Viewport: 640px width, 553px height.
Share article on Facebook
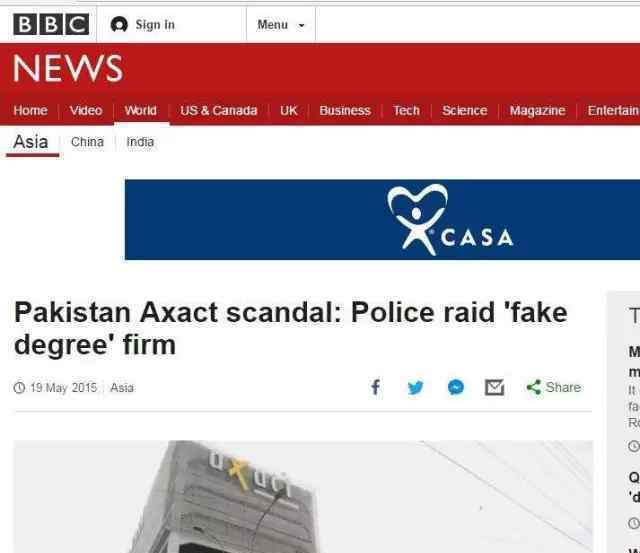376,387
